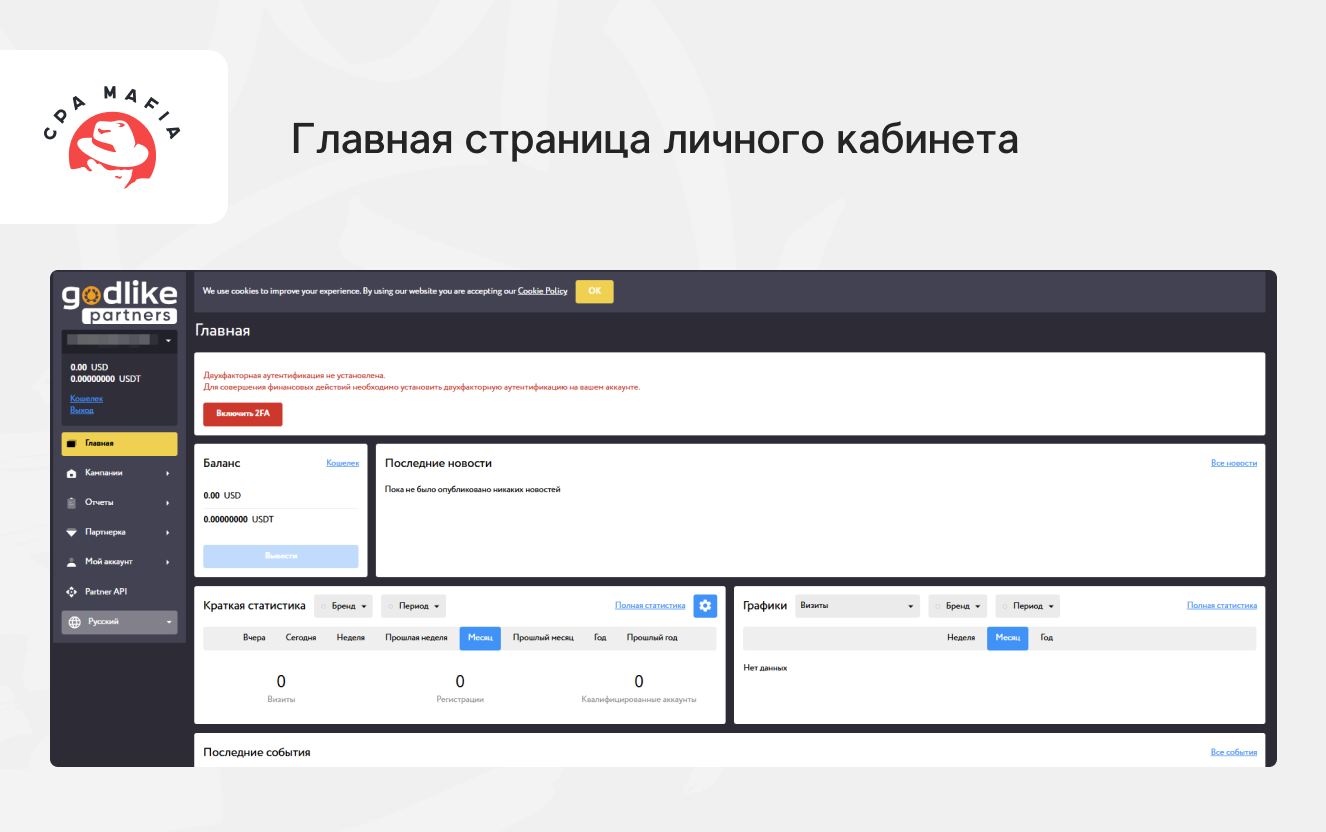Screen dimensions: 1326x832
Task: Click the Вывести withdraw button
Action: (281, 556)
